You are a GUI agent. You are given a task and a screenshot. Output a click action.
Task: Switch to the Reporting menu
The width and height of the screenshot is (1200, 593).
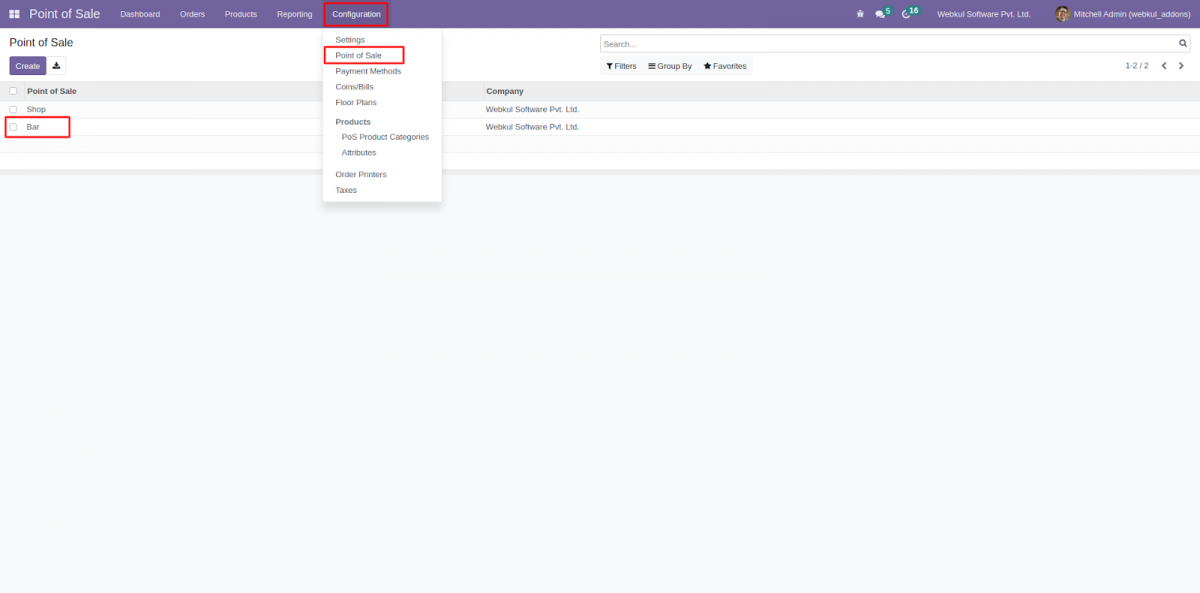pyautogui.click(x=294, y=13)
